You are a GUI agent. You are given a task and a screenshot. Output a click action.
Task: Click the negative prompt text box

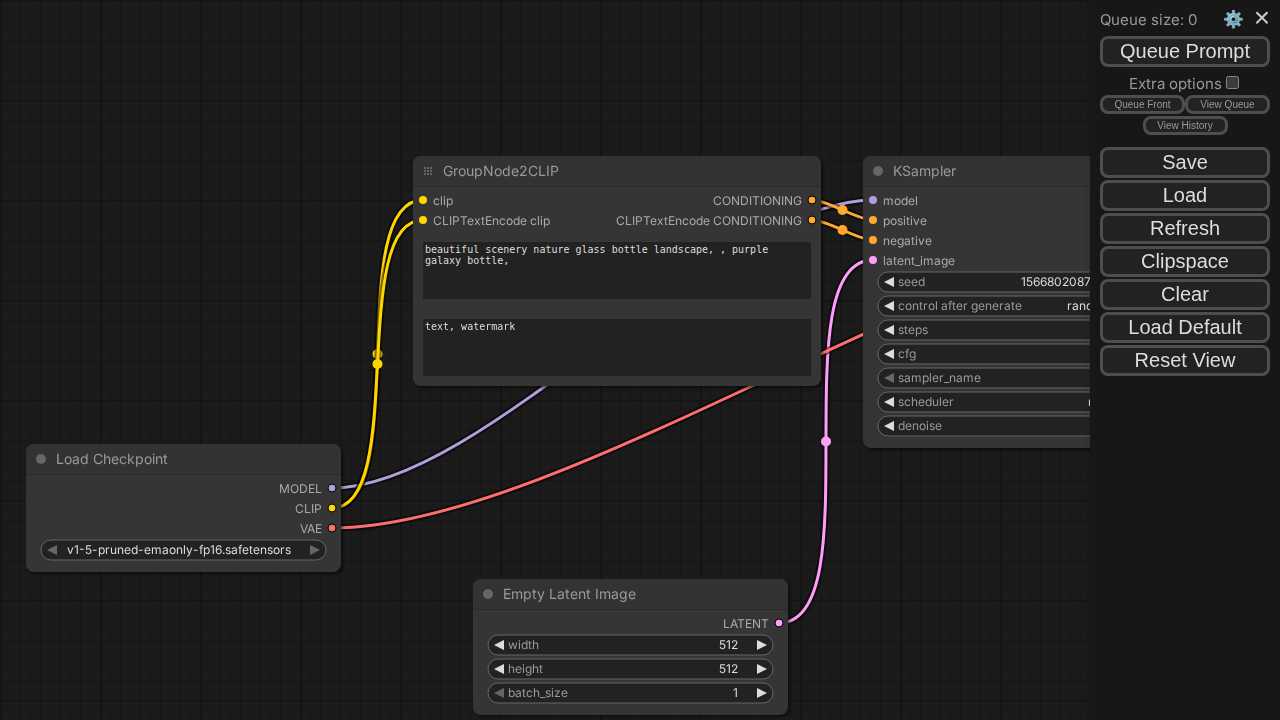coord(616,347)
